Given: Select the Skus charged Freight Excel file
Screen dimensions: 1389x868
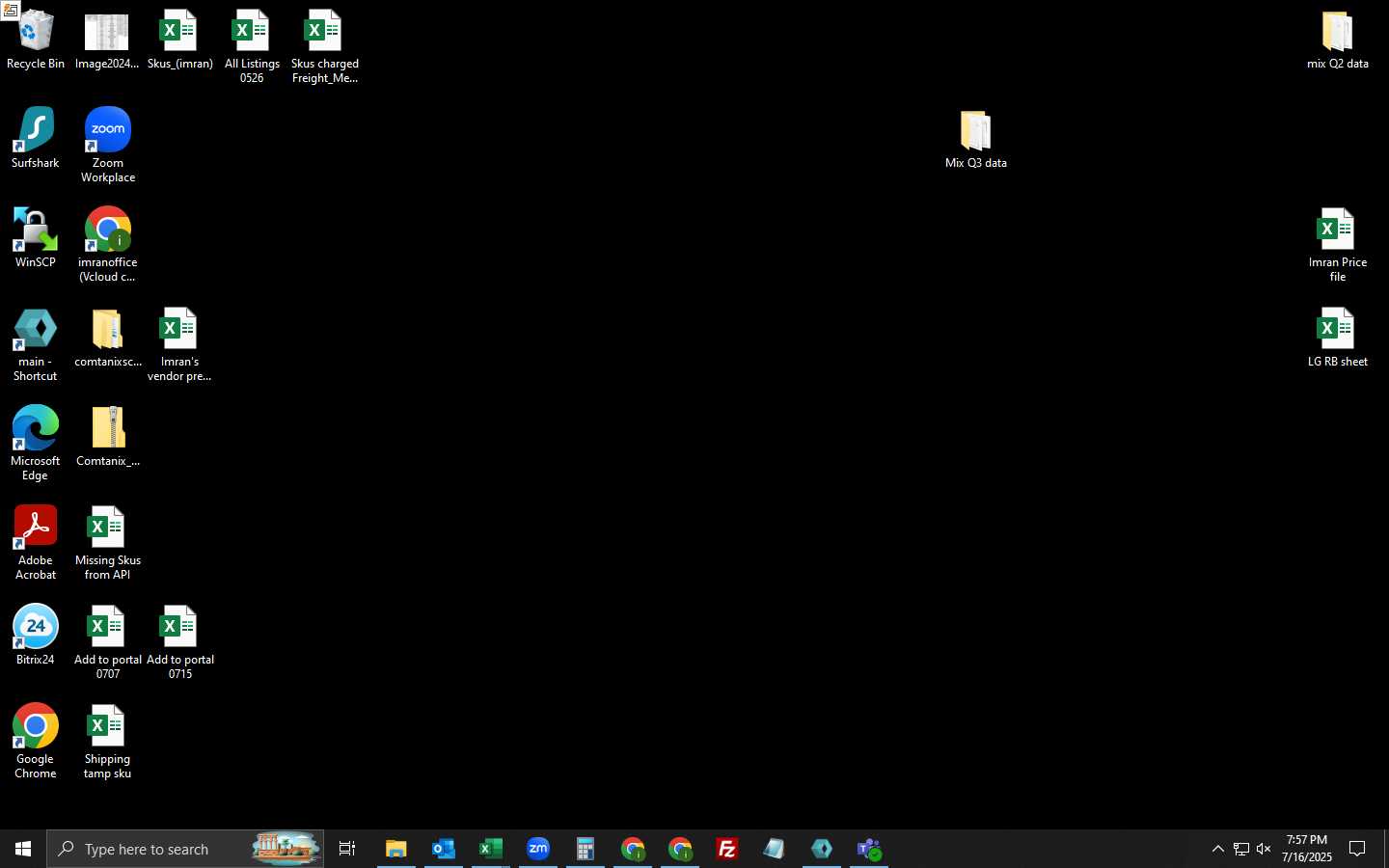Looking at the screenshot, I should click(324, 47).
